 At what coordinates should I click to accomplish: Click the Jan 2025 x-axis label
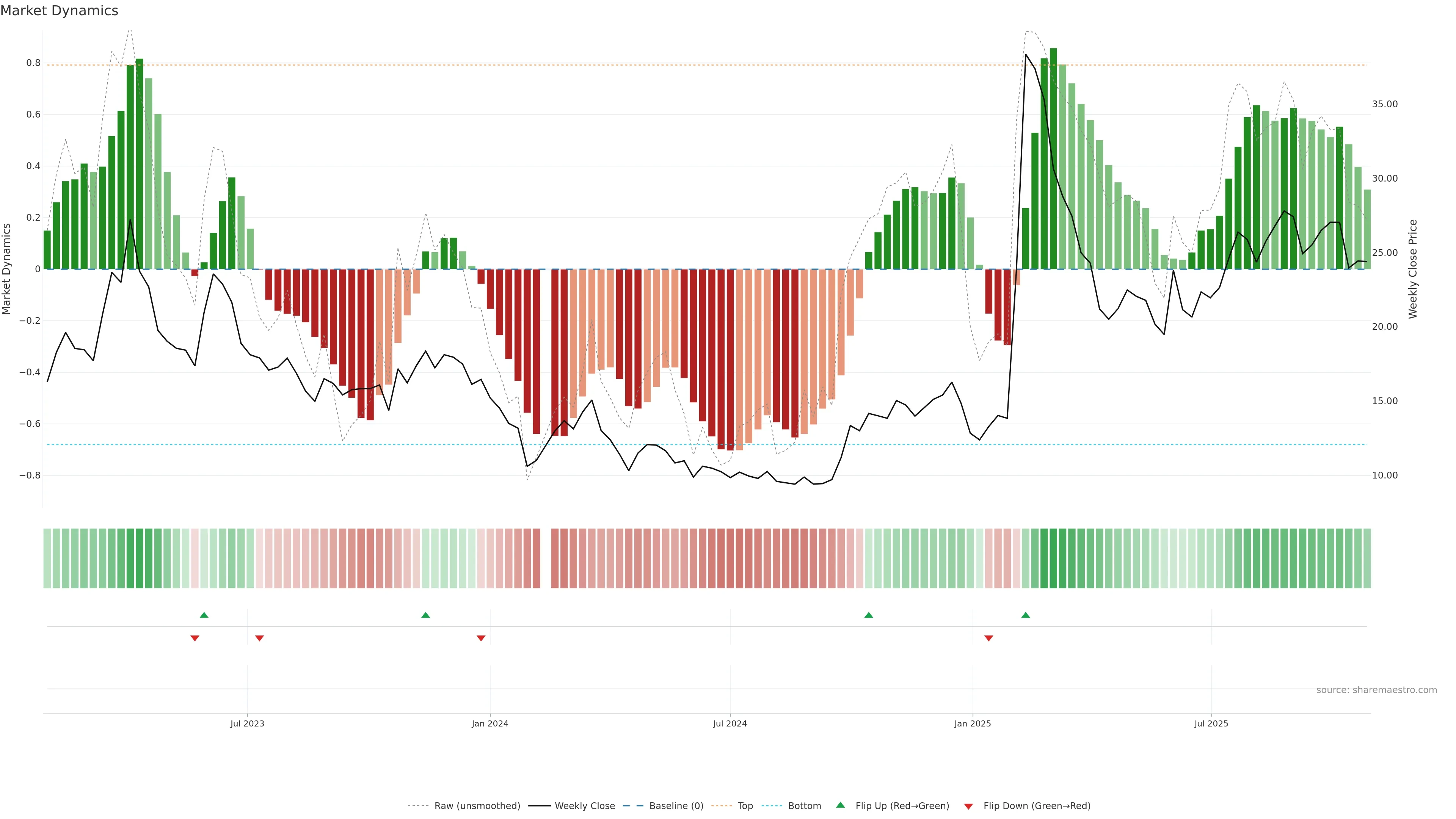pos(972,723)
